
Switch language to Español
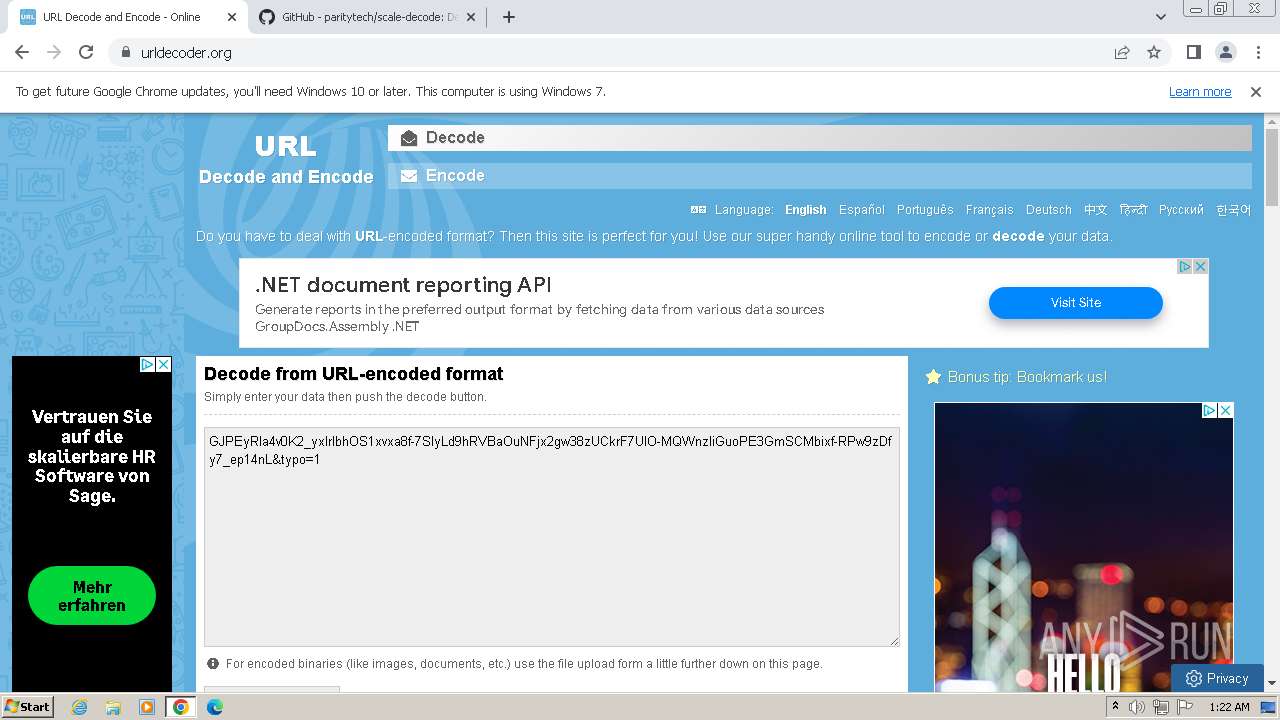tap(862, 210)
